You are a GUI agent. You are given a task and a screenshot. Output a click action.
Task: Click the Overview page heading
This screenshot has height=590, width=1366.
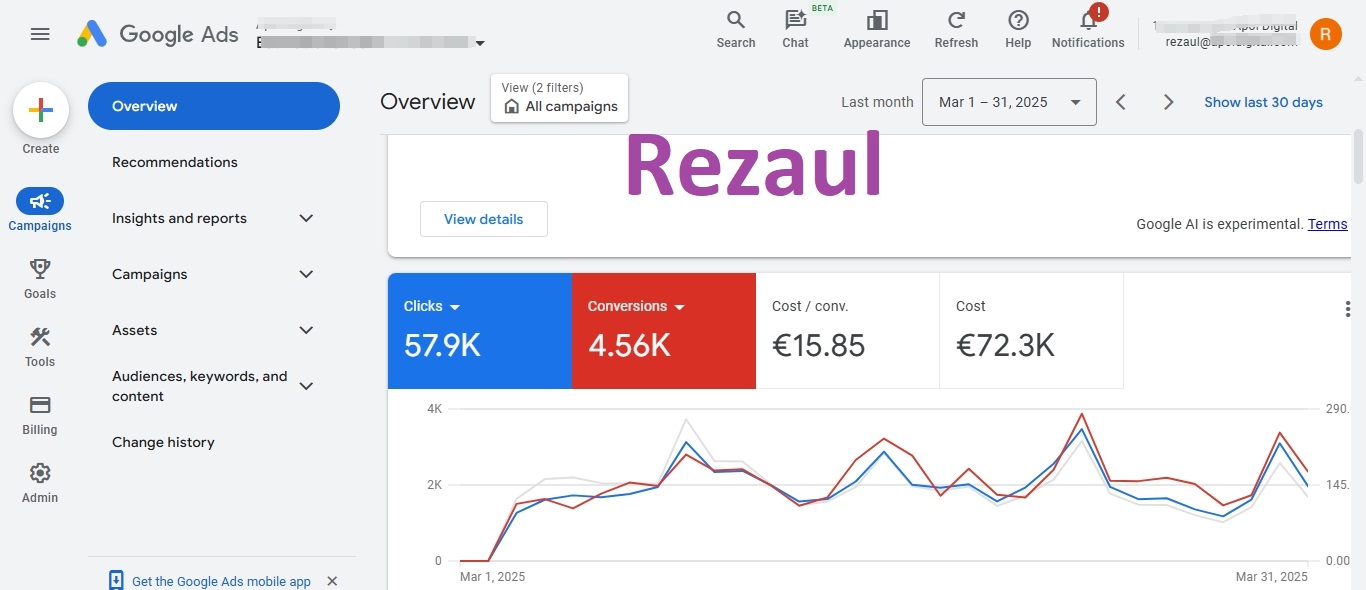(428, 102)
